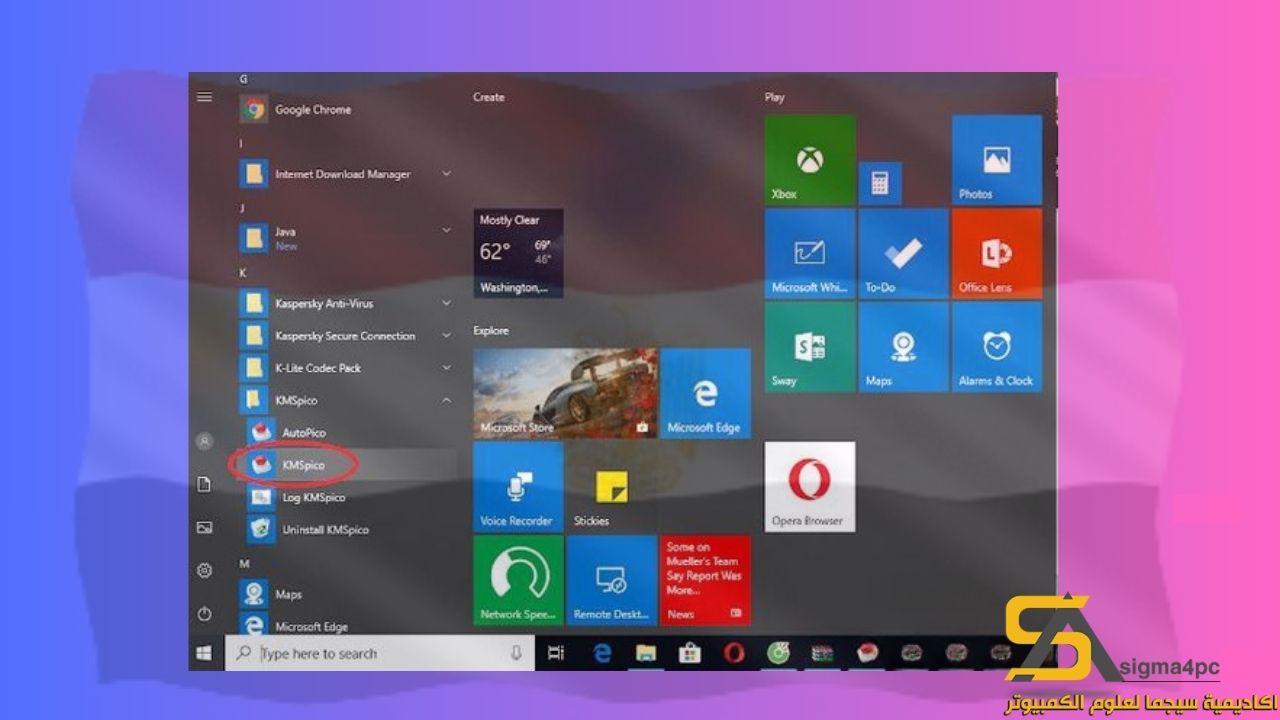This screenshot has width=1280, height=720.
Task: Open the Weather tile showing 62°
Action: [518, 253]
